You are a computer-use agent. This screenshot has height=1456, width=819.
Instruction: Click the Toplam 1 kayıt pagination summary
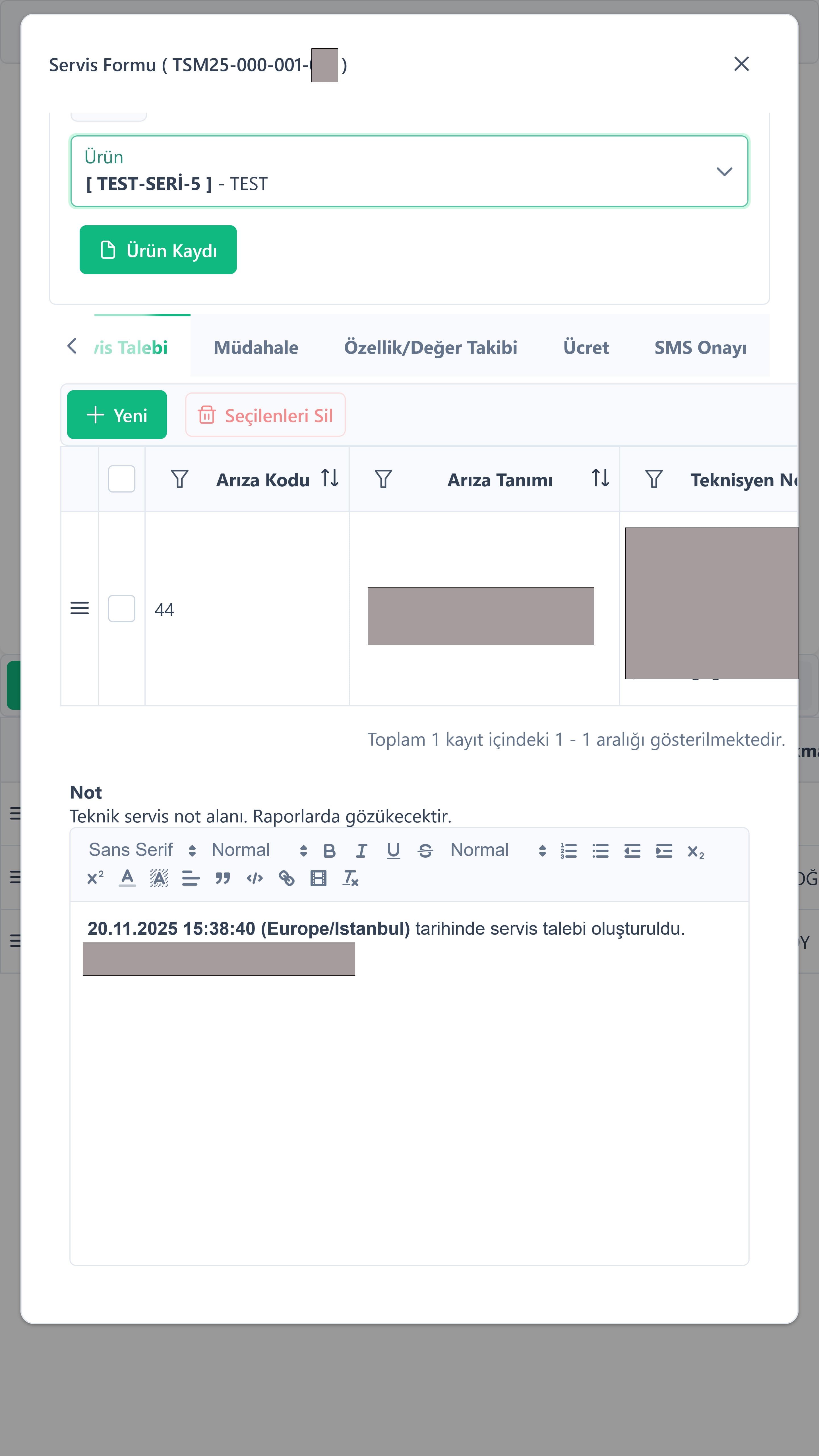coord(576,739)
